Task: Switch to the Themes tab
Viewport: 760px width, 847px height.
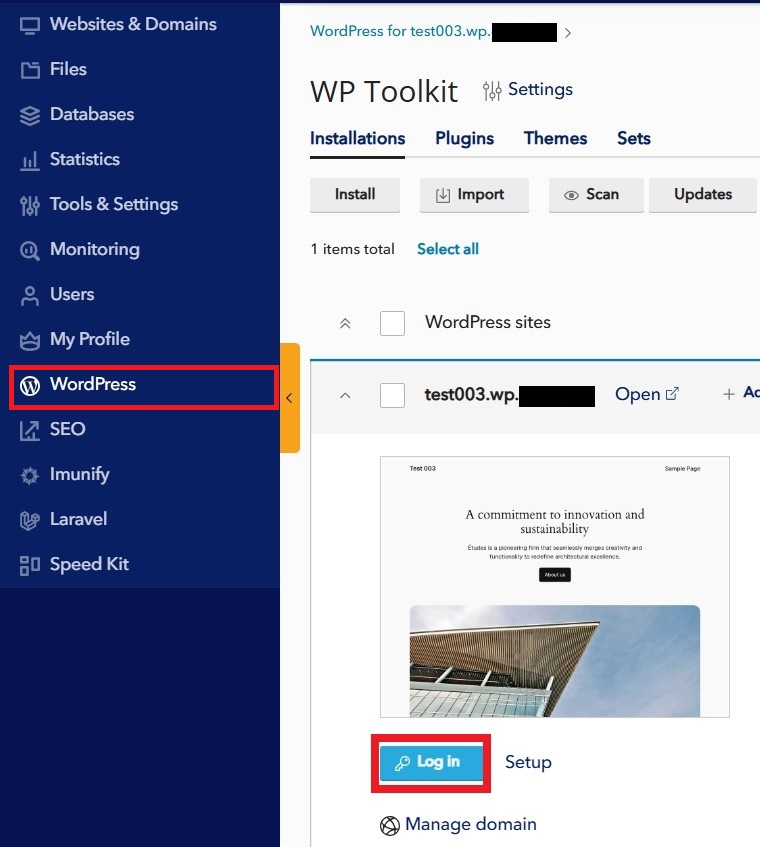Action: pyautogui.click(x=555, y=138)
